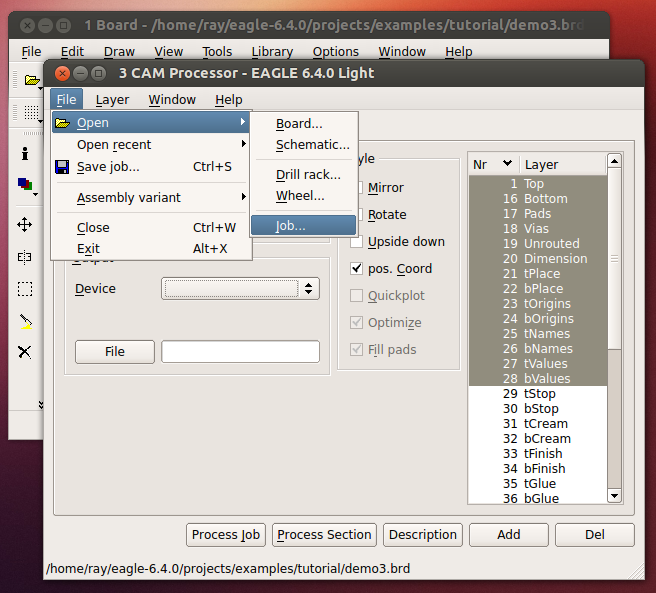The width and height of the screenshot is (656, 593).
Task: Select layer 21 tPlace in list
Action: 538,273
